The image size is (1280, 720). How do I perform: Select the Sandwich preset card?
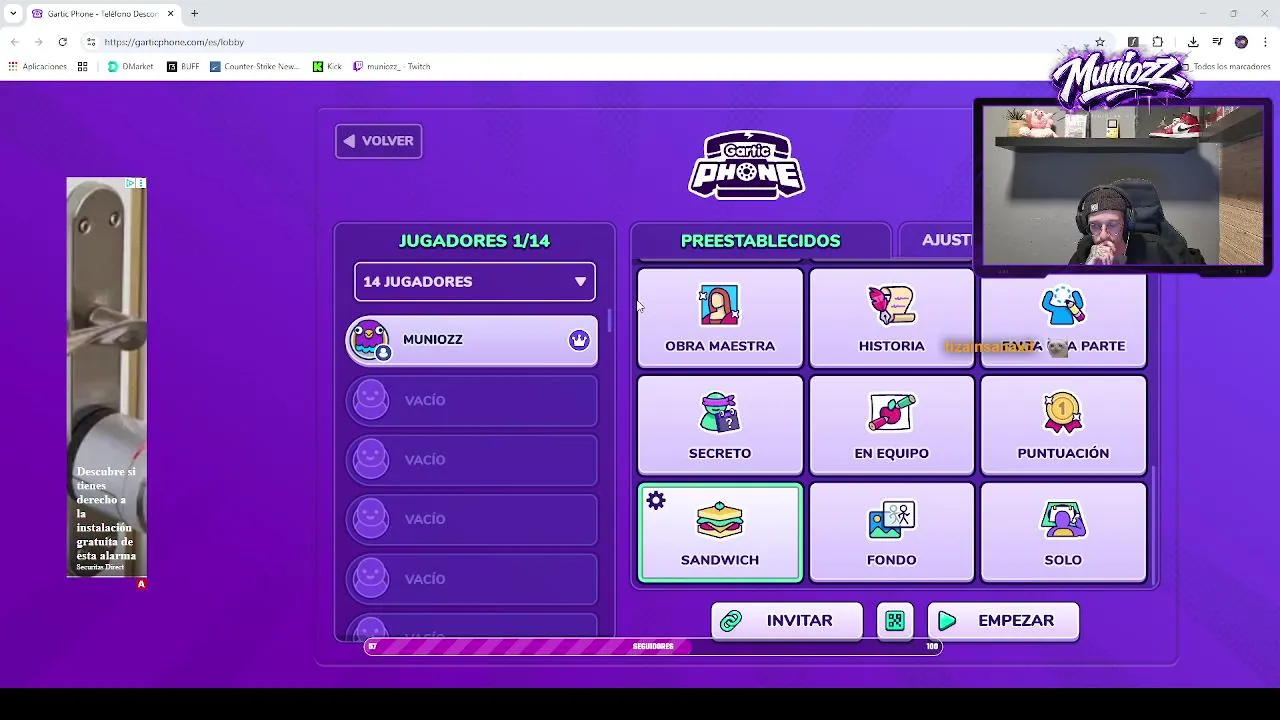click(x=720, y=532)
